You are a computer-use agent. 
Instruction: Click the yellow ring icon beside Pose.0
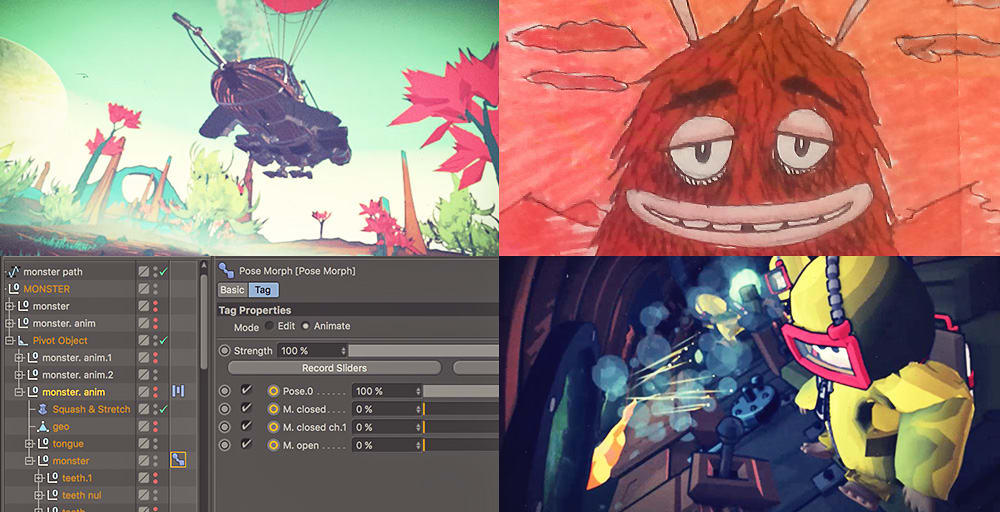pyautogui.click(x=274, y=391)
